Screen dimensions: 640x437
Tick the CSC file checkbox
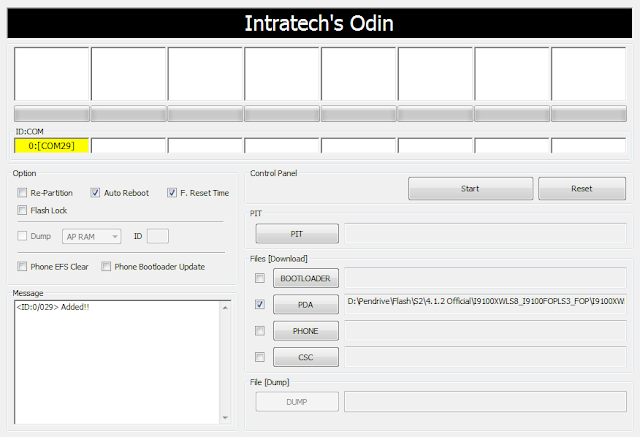click(260, 357)
